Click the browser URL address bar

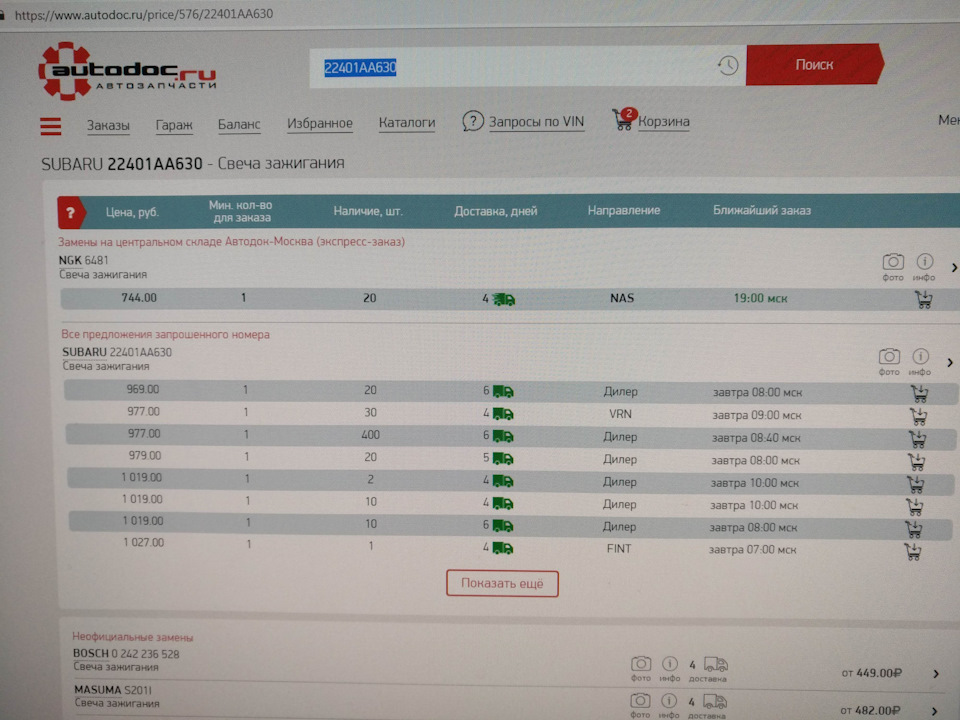(x=144, y=13)
